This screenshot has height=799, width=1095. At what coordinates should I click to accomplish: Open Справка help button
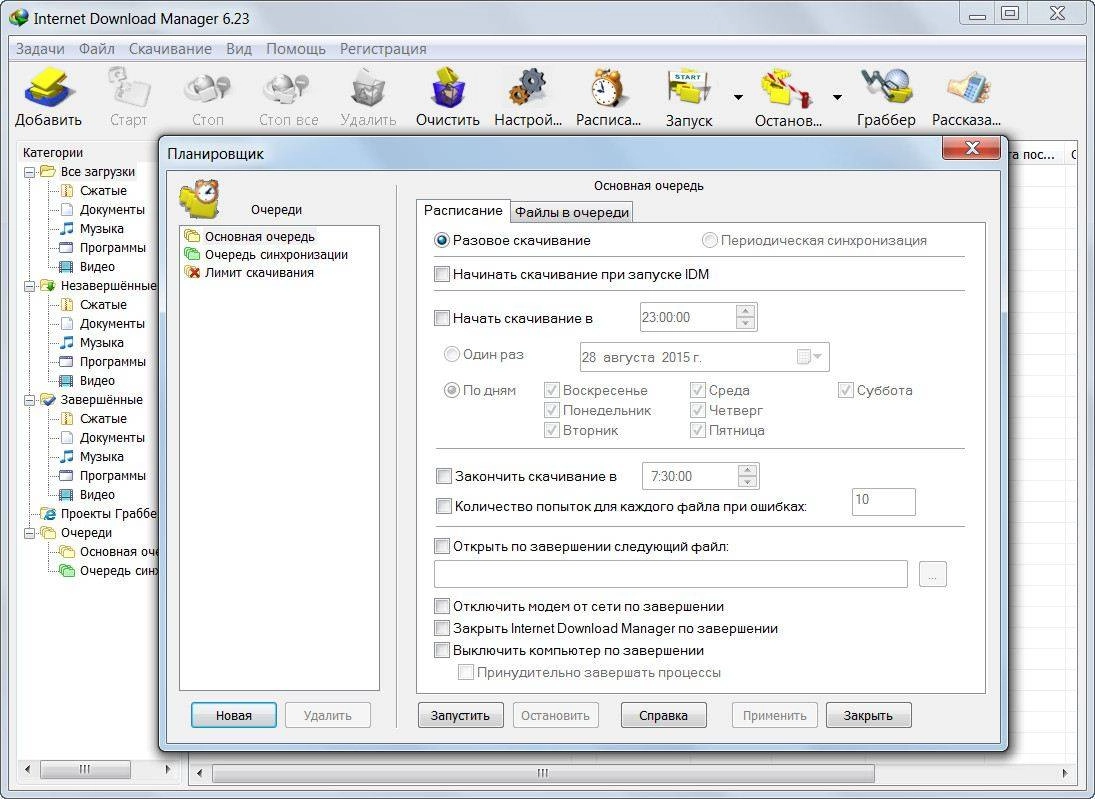(663, 715)
